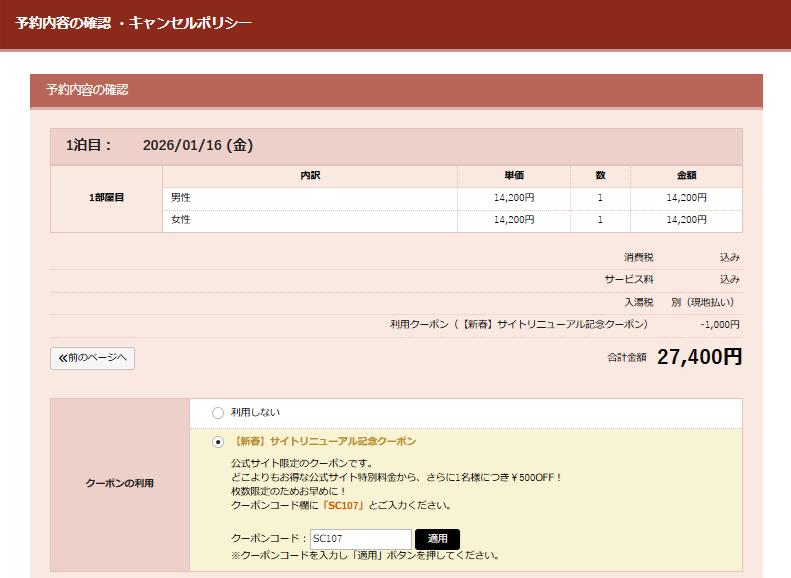Click the 前のページへ back button
This screenshot has height=578, width=791.
(92, 358)
